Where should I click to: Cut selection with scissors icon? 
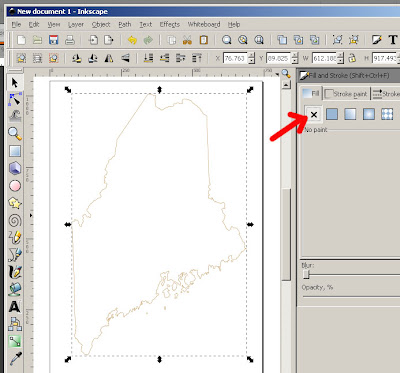pyautogui.click(x=187, y=40)
